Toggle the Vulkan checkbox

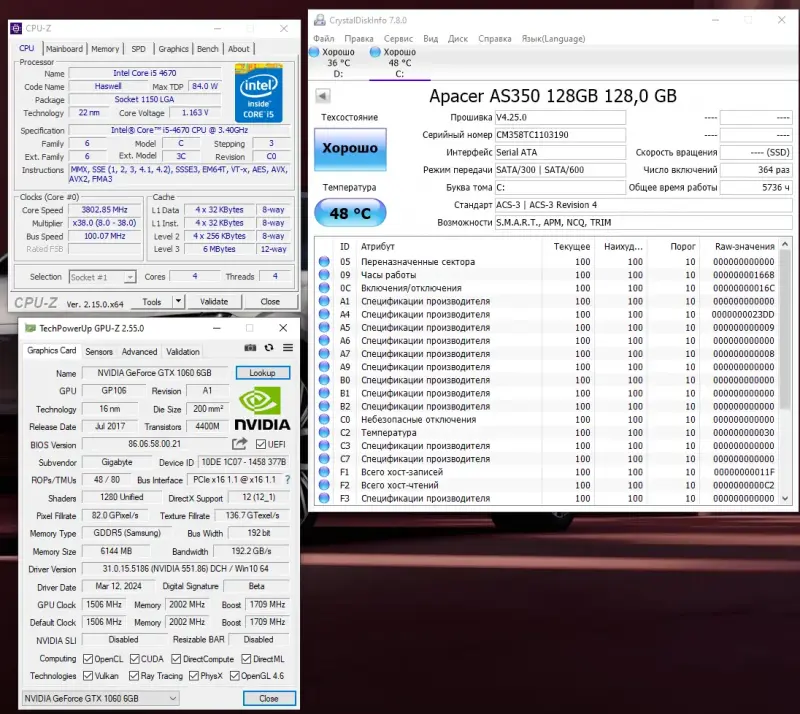[x=88, y=676]
